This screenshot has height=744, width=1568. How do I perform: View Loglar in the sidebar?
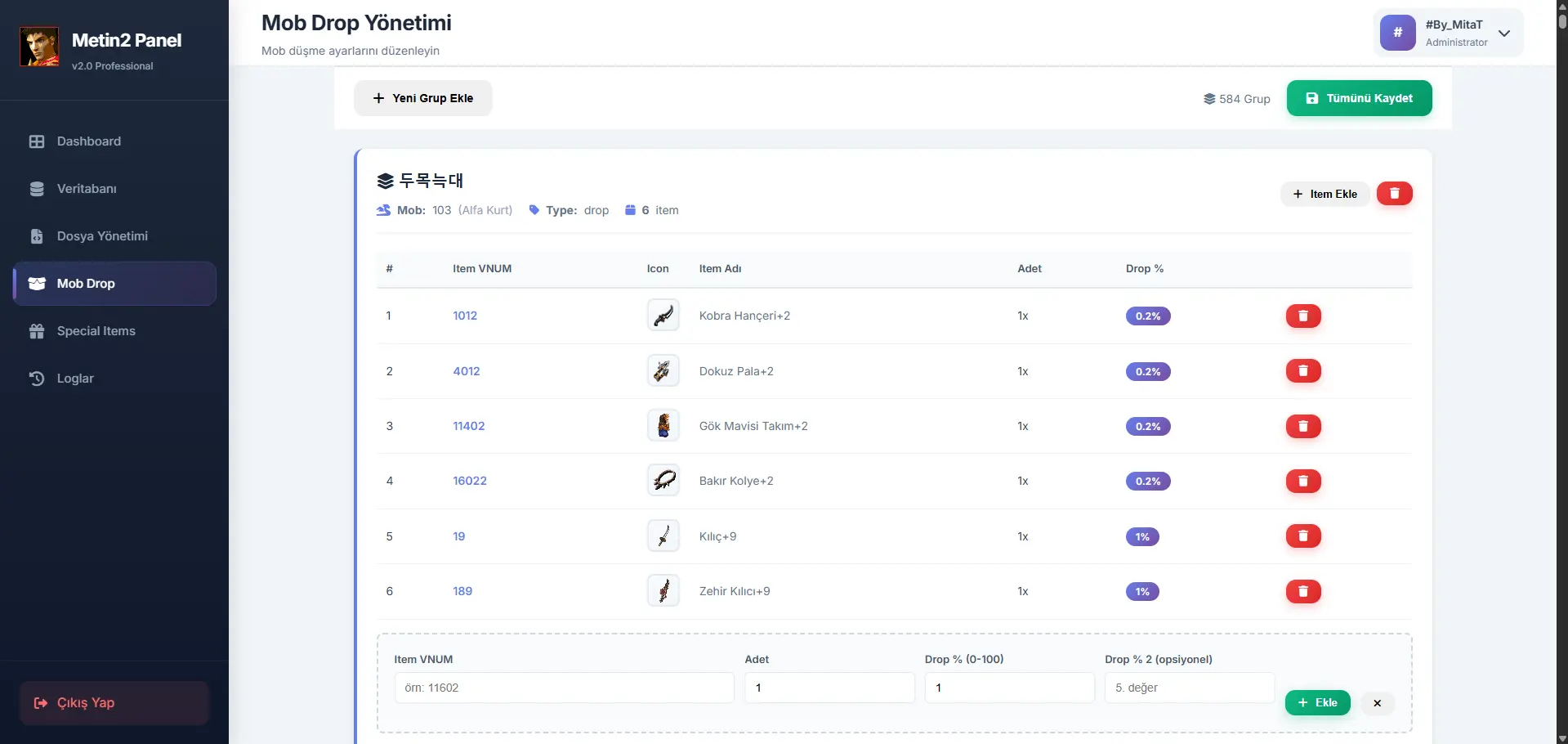[75, 379]
